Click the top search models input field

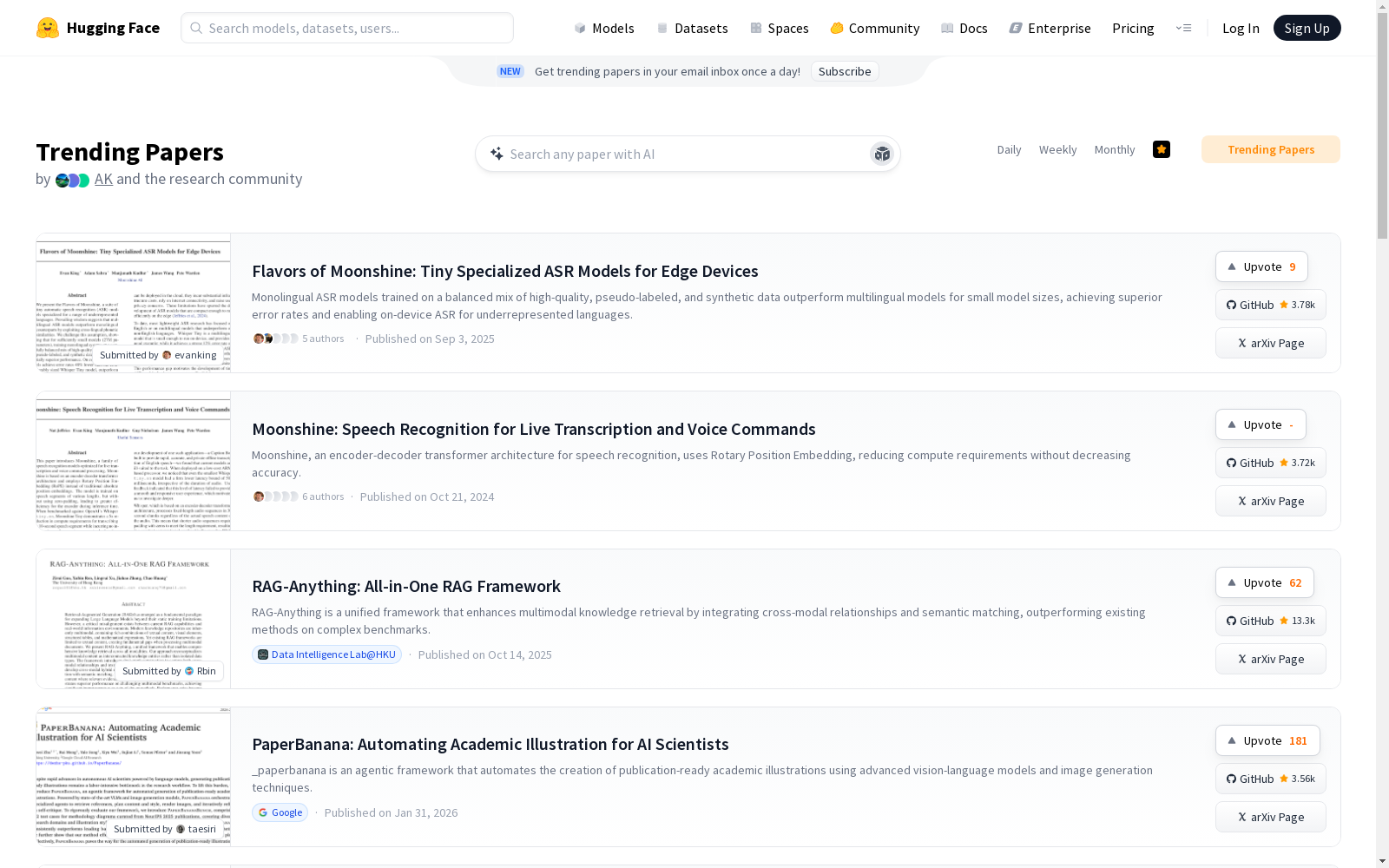347,28
